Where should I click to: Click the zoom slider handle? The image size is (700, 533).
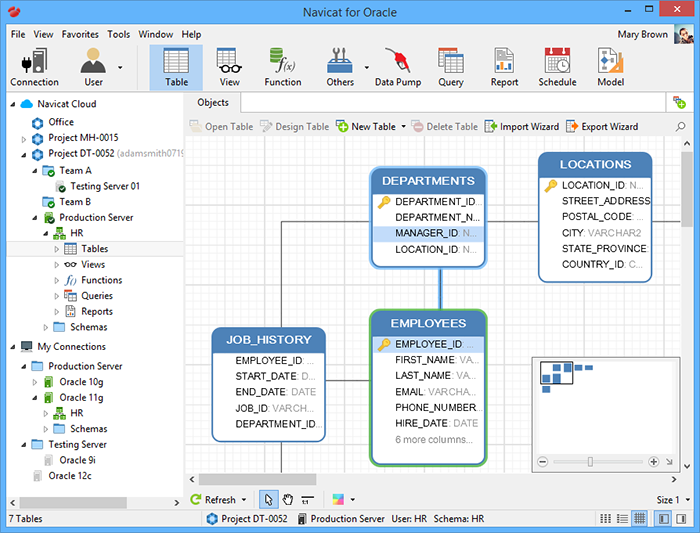coord(590,462)
